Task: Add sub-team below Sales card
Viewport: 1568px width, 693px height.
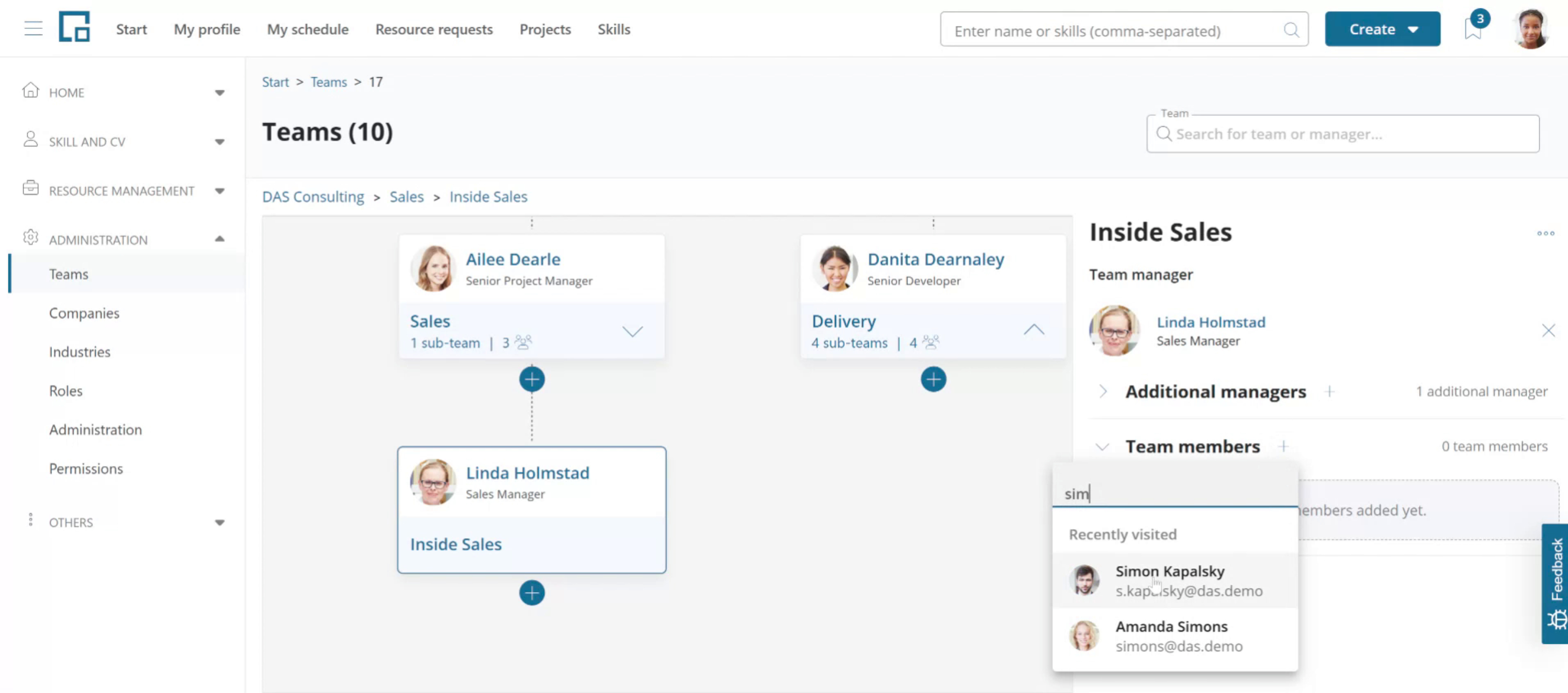Action: pos(531,379)
